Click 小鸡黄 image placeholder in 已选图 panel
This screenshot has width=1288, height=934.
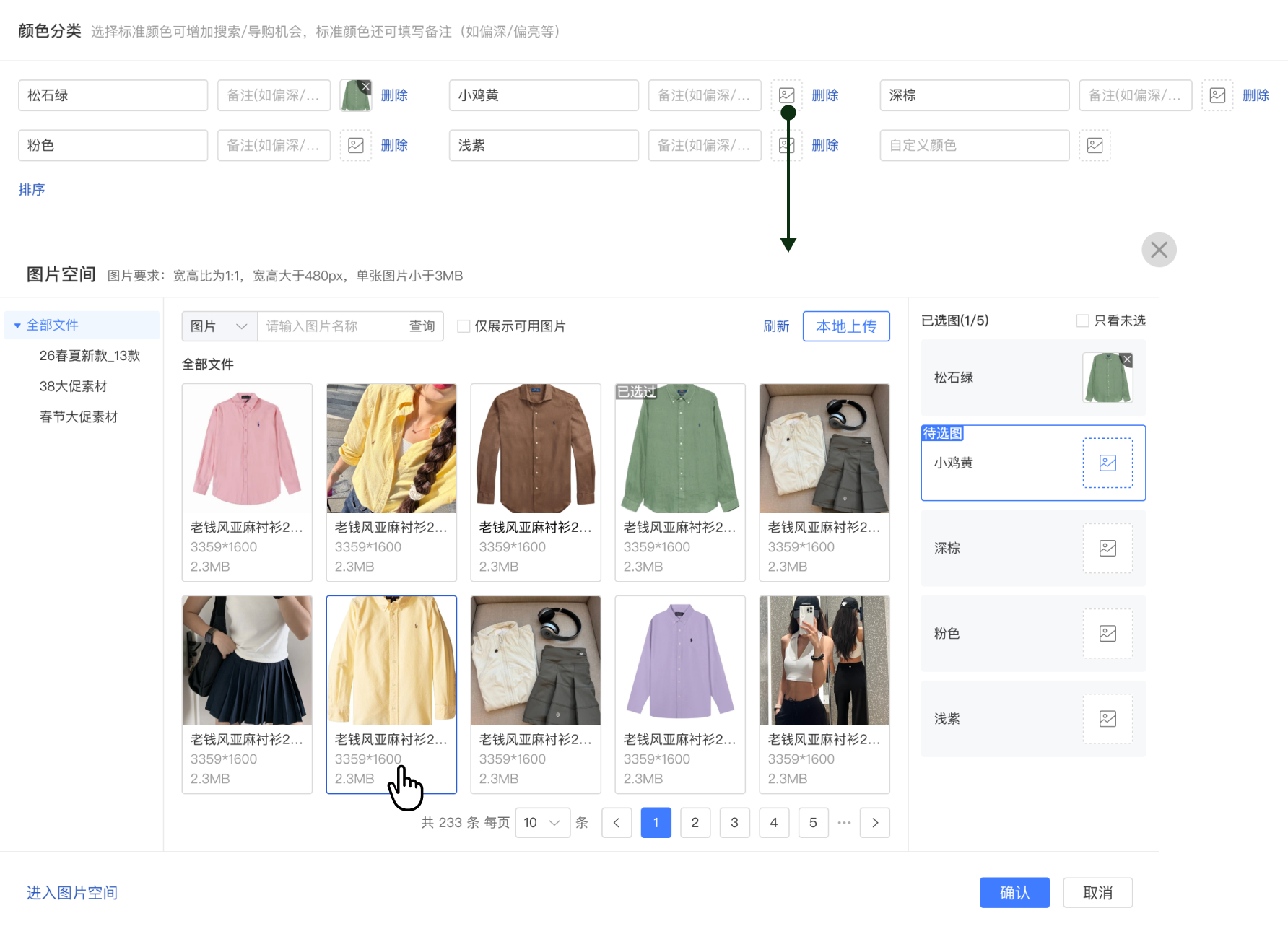1108,463
